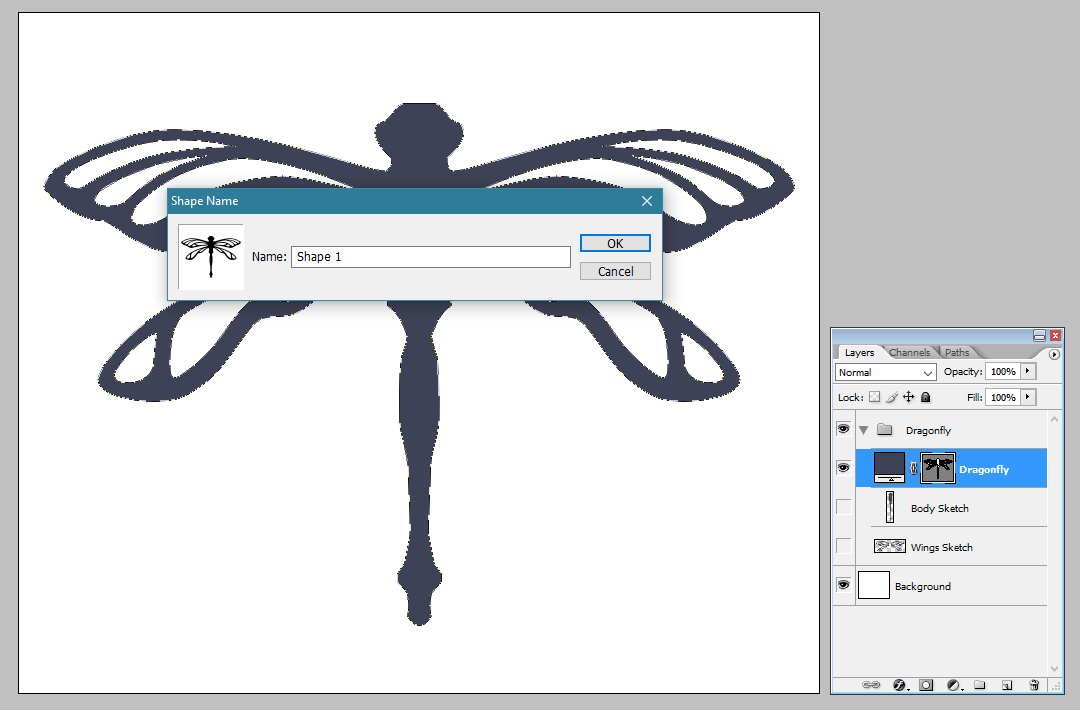The height and width of the screenshot is (710, 1080).
Task: Collapse the Layers panel window
Action: pyautogui.click(x=1039, y=335)
